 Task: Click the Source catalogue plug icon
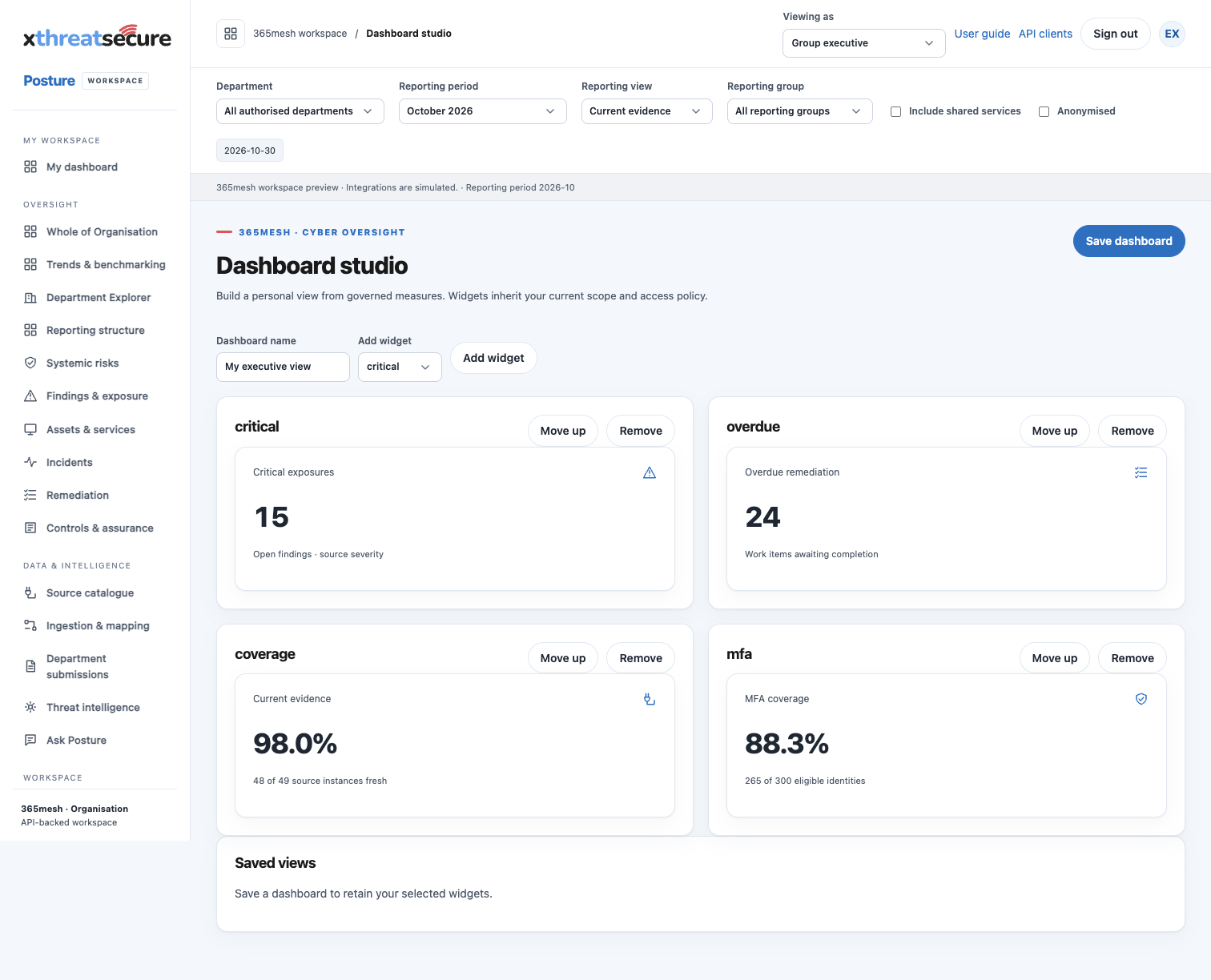point(30,592)
